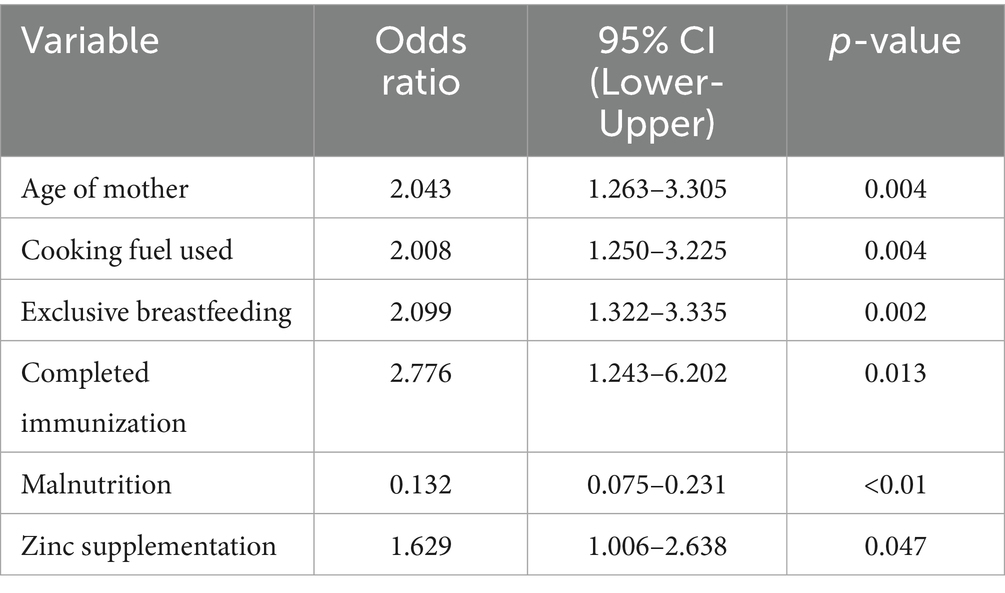Select the p-value 0.013 cell
This screenshot has width=1005, height=593.
pyautogui.click(x=894, y=374)
